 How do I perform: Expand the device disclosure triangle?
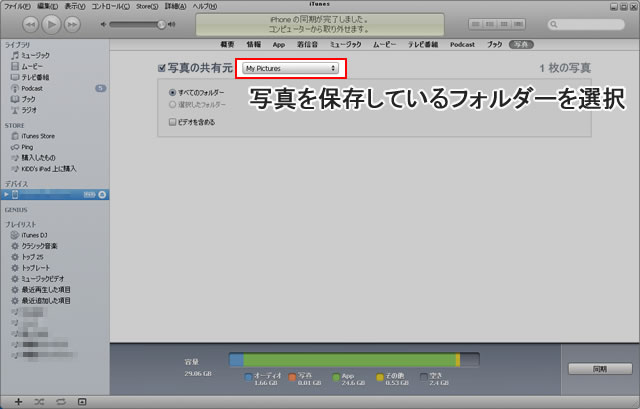tap(6, 195)
